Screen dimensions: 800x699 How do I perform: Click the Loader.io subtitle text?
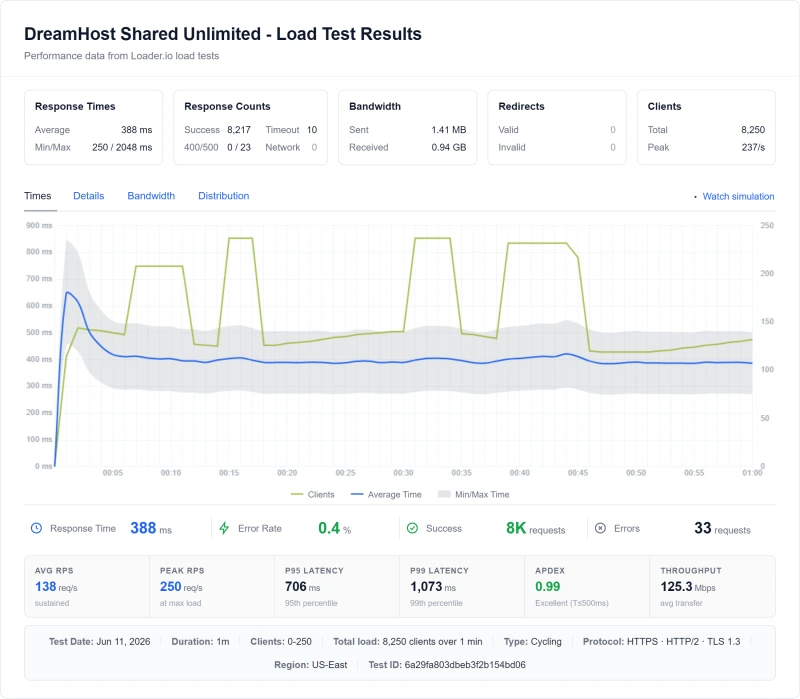(x=121, y=56)
